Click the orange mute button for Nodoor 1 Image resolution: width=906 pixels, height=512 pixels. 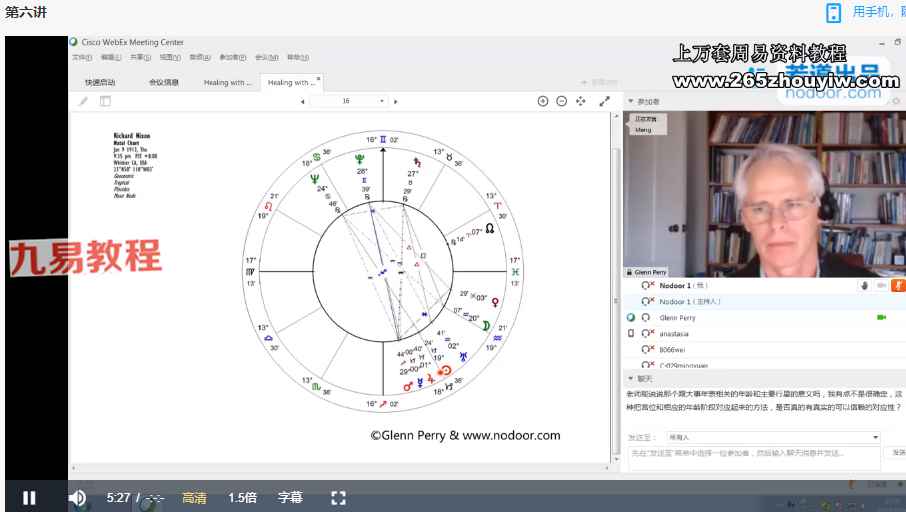coord(898,285)
